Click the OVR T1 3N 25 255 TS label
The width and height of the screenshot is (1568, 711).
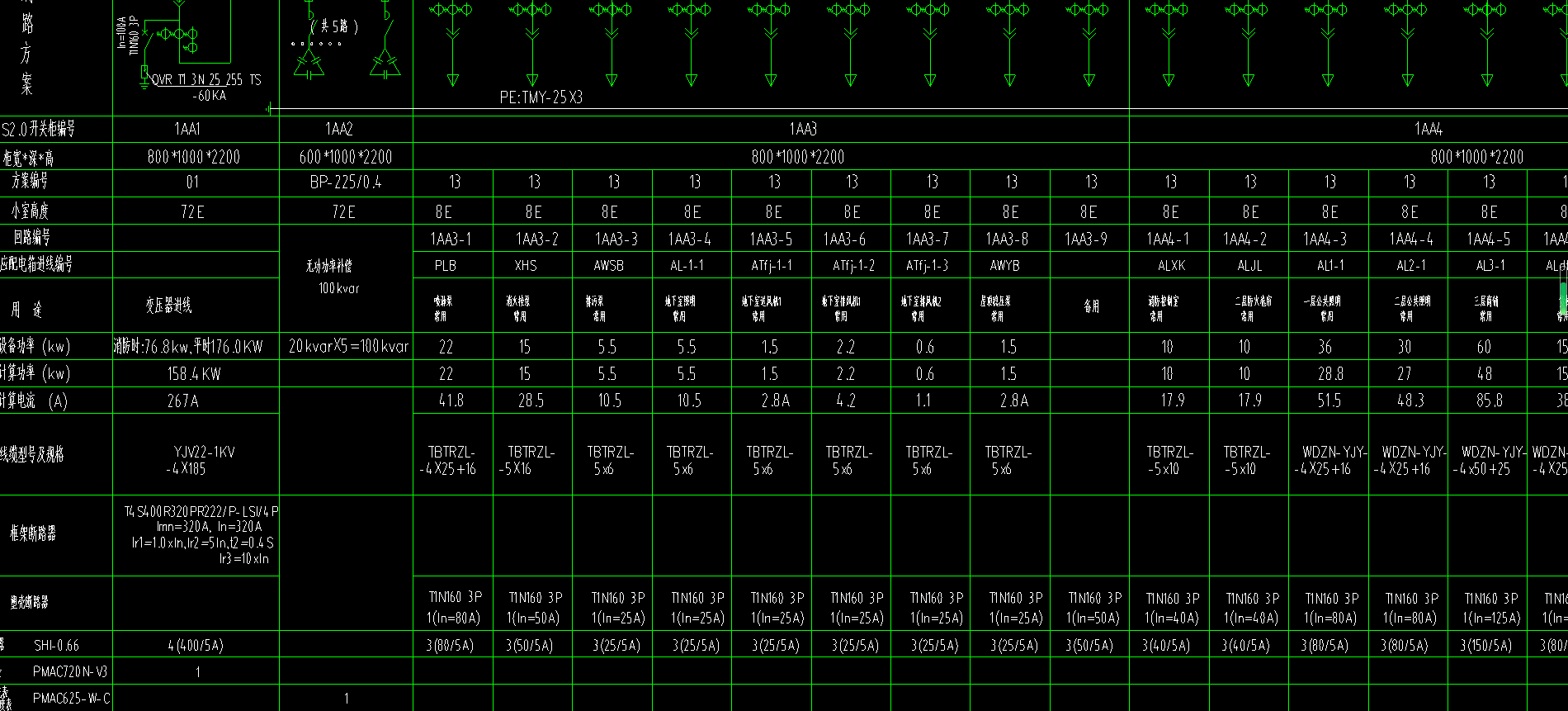pyautogui.click(x=206, y=80)
